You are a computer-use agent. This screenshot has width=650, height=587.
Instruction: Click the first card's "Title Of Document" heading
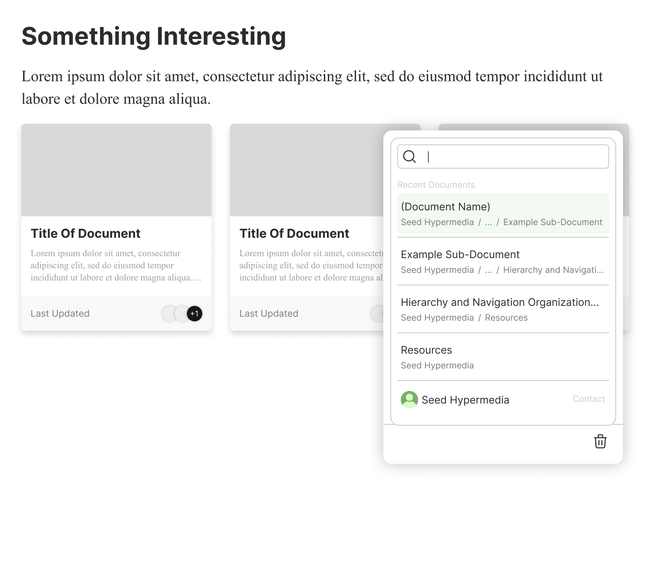point(85,234)
